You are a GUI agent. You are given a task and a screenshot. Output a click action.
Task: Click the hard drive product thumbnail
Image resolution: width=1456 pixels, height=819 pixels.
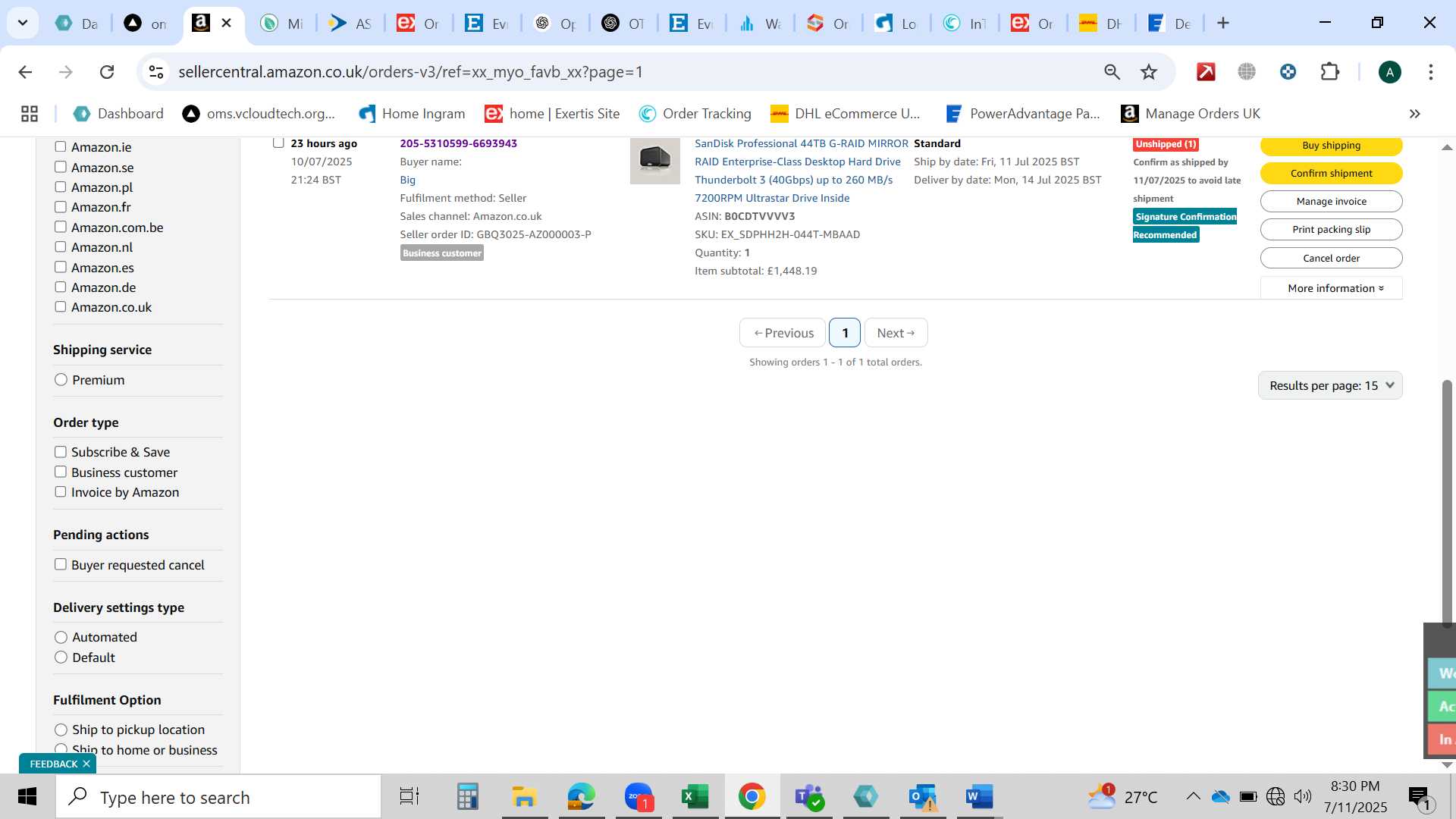(655, 160)
